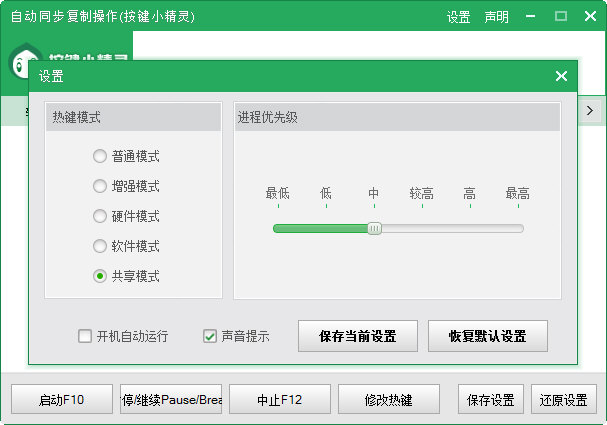Image resolution: width=607 pixels, height=425 pixels.
Task: Toggle the 声音提示 checkbox
Action: coord(209,336)
